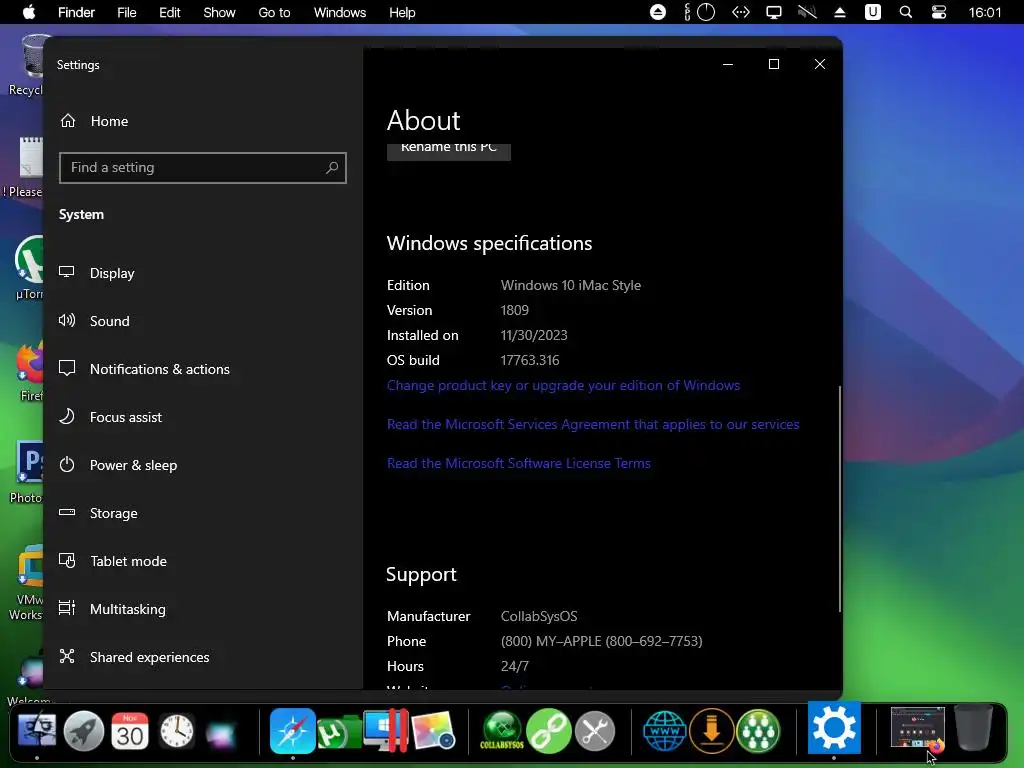
Task: Open the Calendar icon showing 30
Action: [x=130, y=731]
